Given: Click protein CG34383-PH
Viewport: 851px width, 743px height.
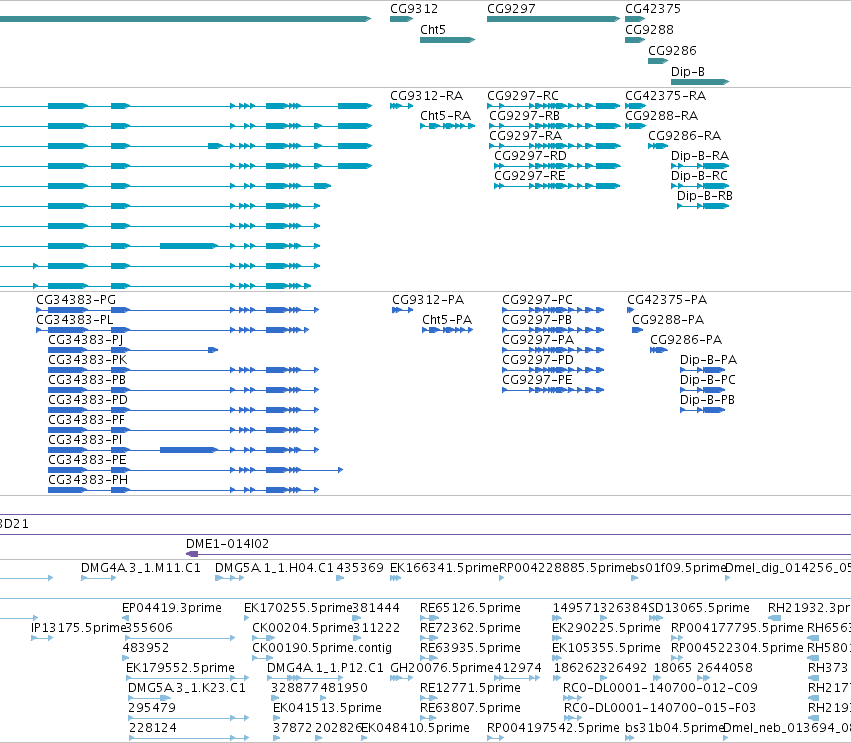Looking at the screenshot, I should click(x=88, y=480).
